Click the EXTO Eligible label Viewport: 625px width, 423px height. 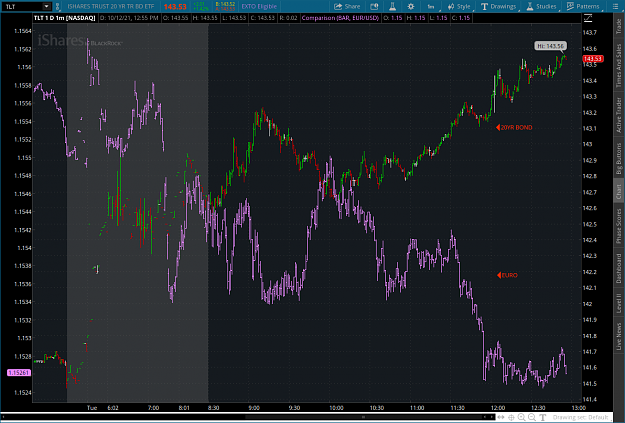(259, 6)
